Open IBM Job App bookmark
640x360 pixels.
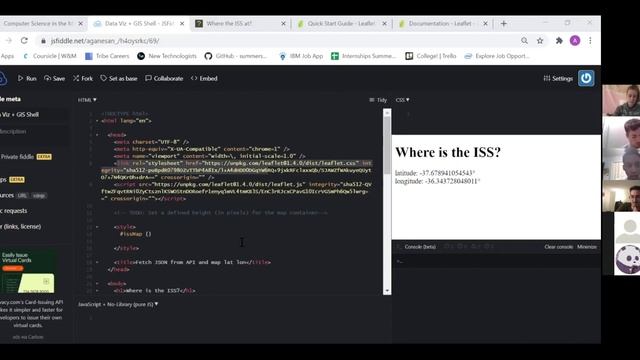(301, 56)
